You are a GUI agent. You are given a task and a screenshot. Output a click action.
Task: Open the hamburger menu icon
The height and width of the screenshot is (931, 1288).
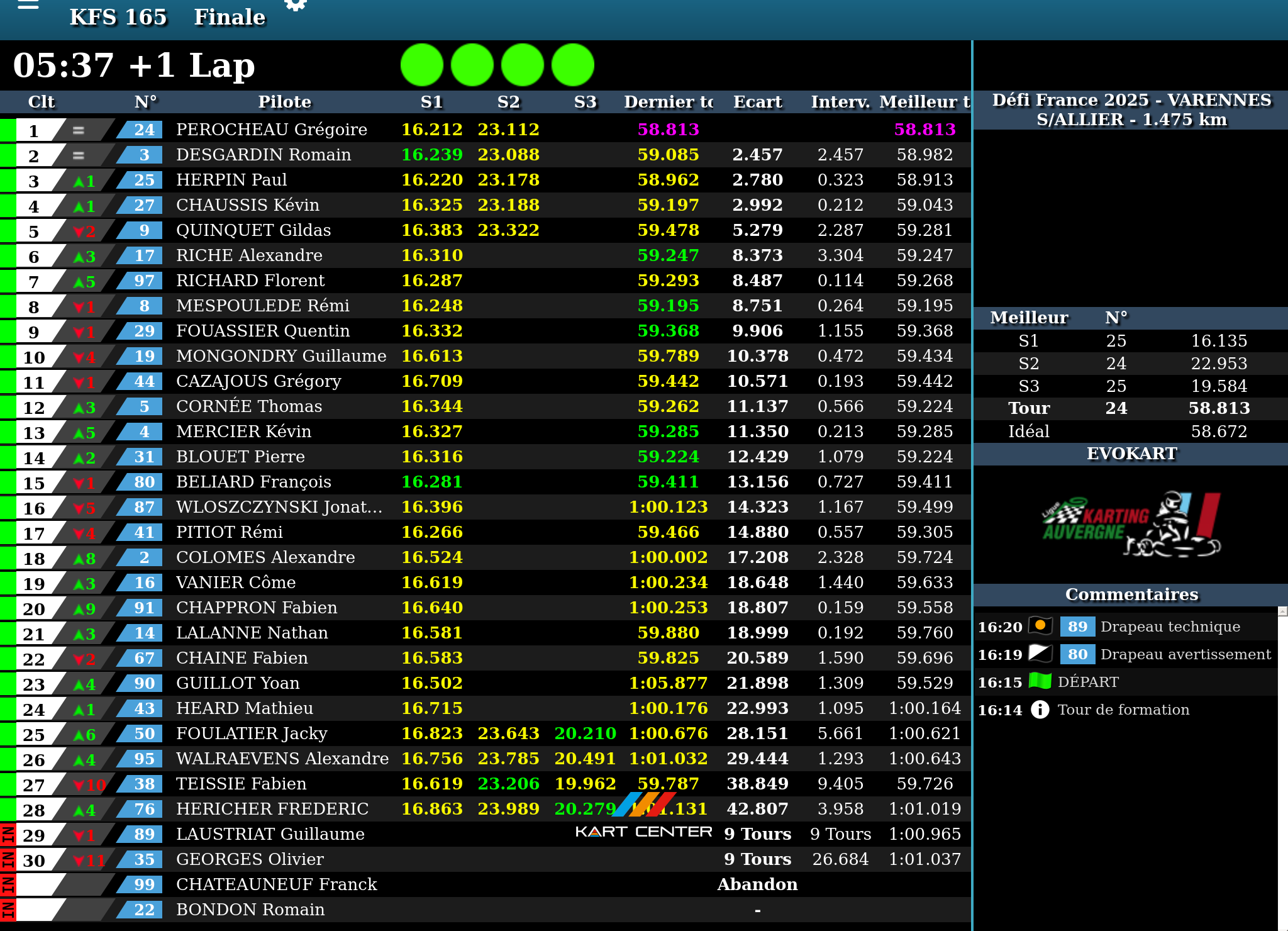pos(28,5)
